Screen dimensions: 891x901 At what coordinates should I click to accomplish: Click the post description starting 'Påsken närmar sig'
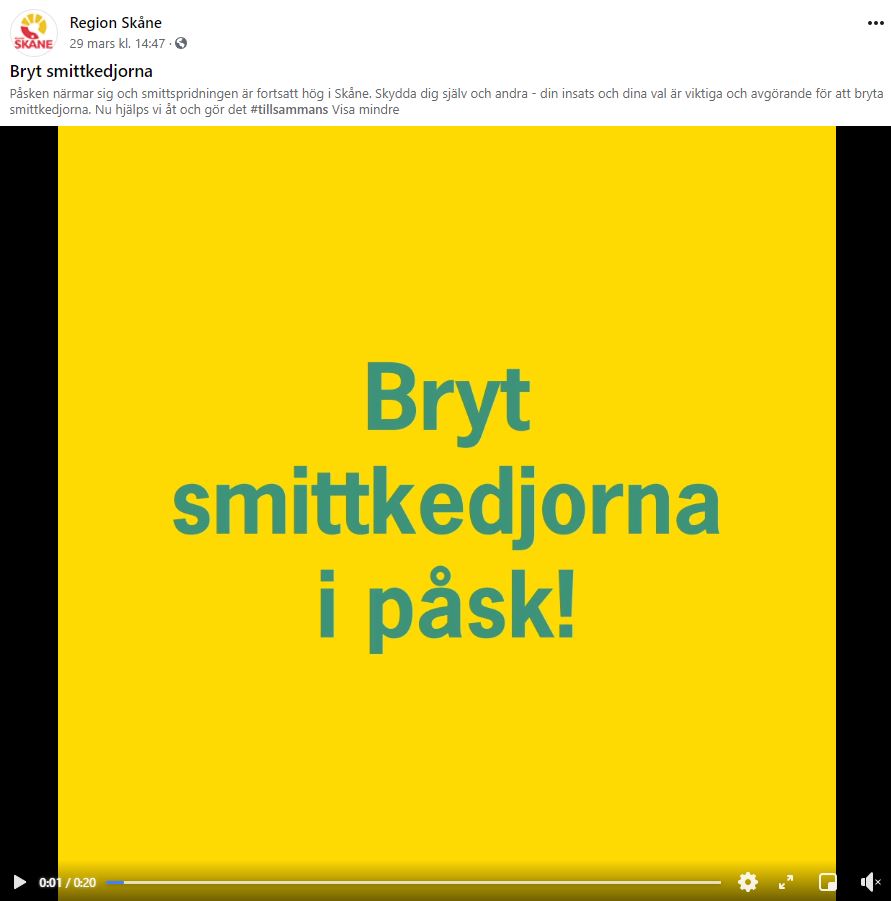point(446,101)
